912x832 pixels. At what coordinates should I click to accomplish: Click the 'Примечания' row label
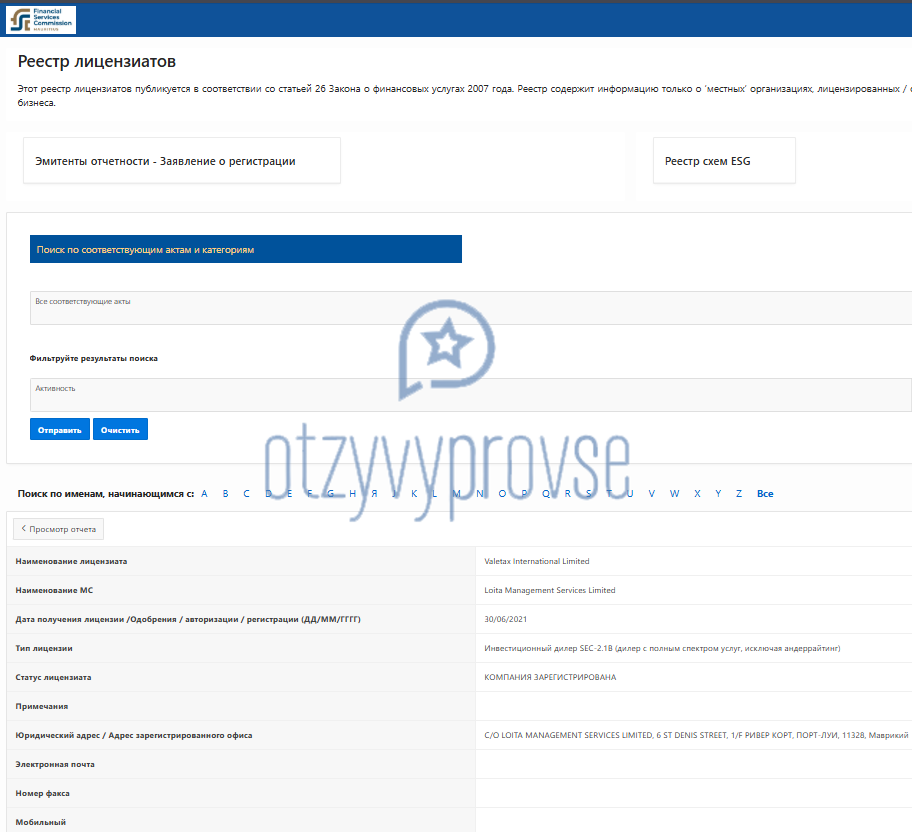point(41,706)
